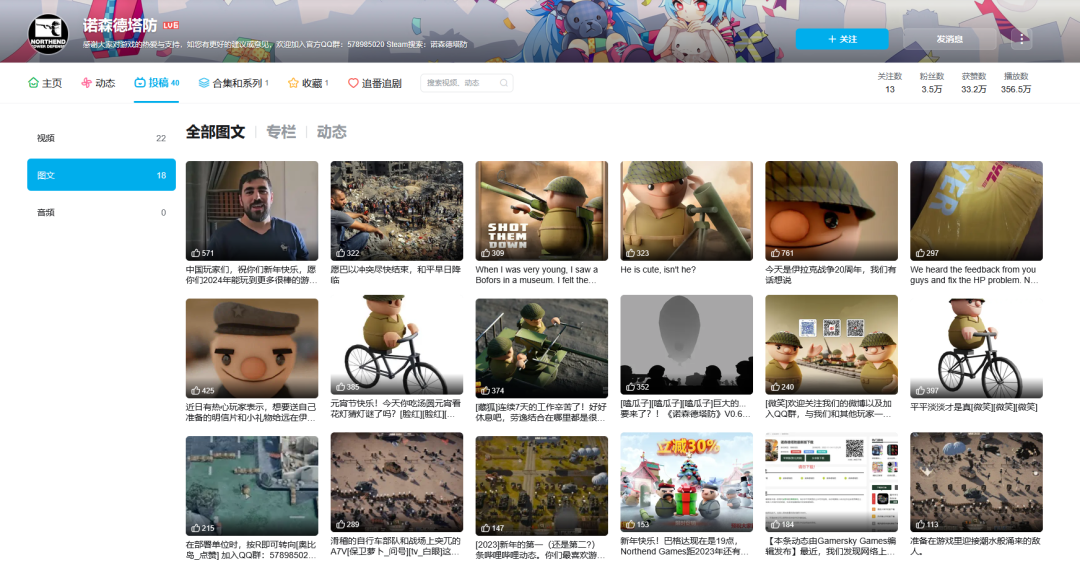The image size is (1080, 573).
Task: Click the star icon beside 收藏
Action: point(293,83)
